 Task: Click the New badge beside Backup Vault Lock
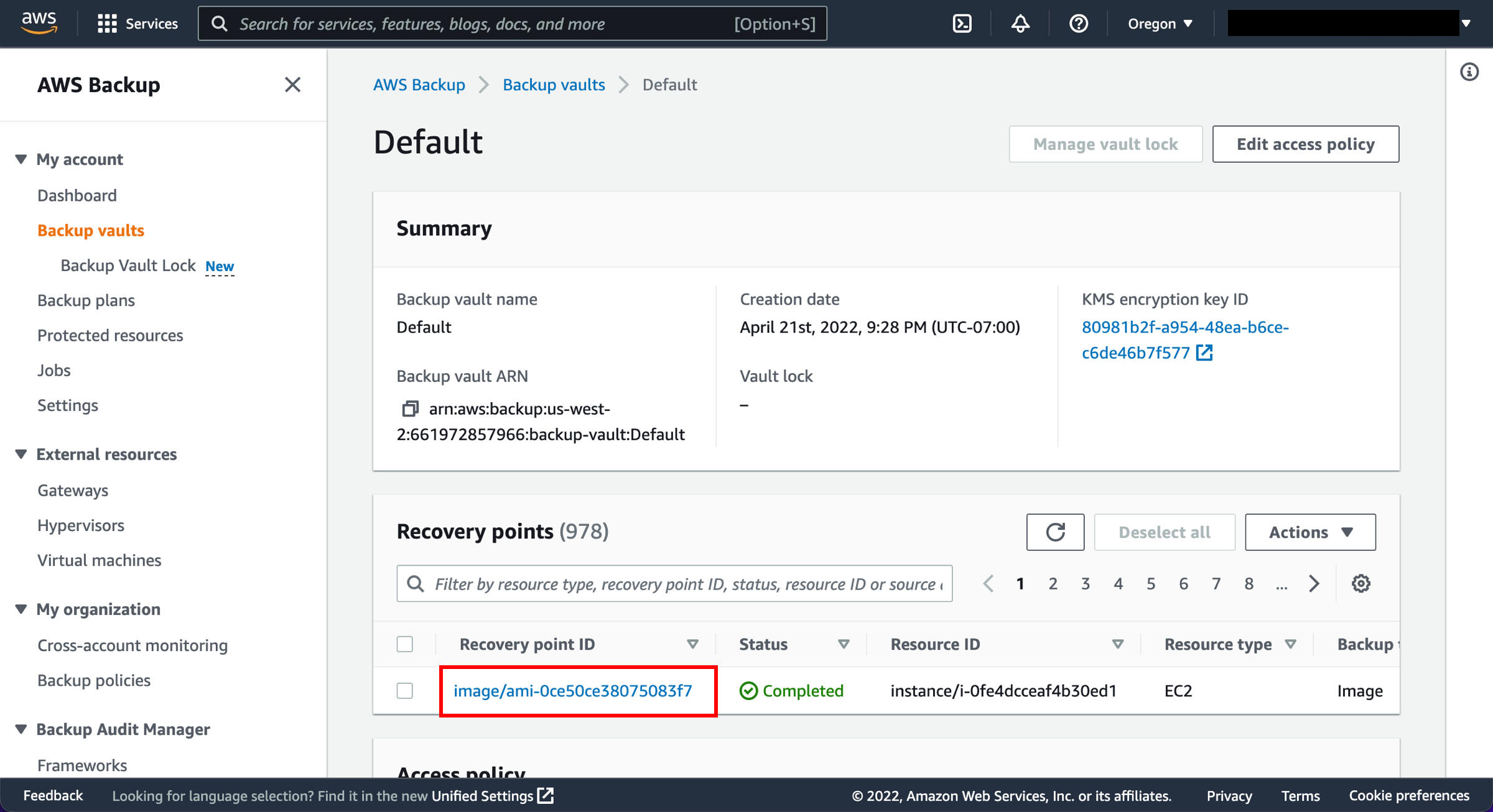220,266
